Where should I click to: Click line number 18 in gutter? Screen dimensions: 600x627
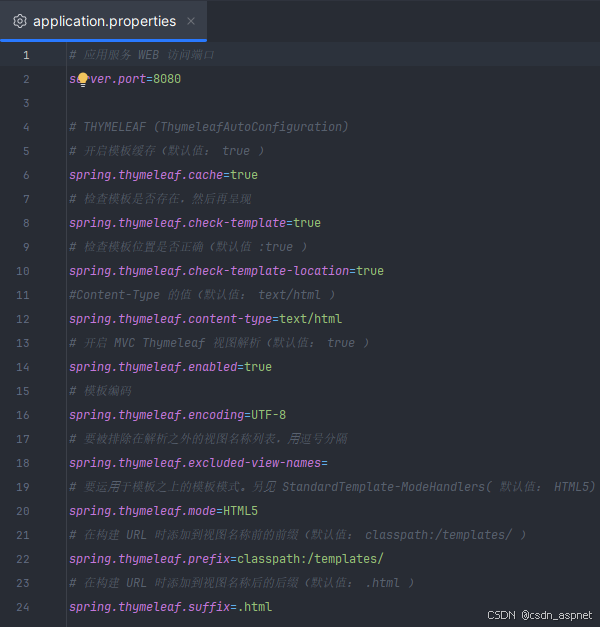(23, 463)
